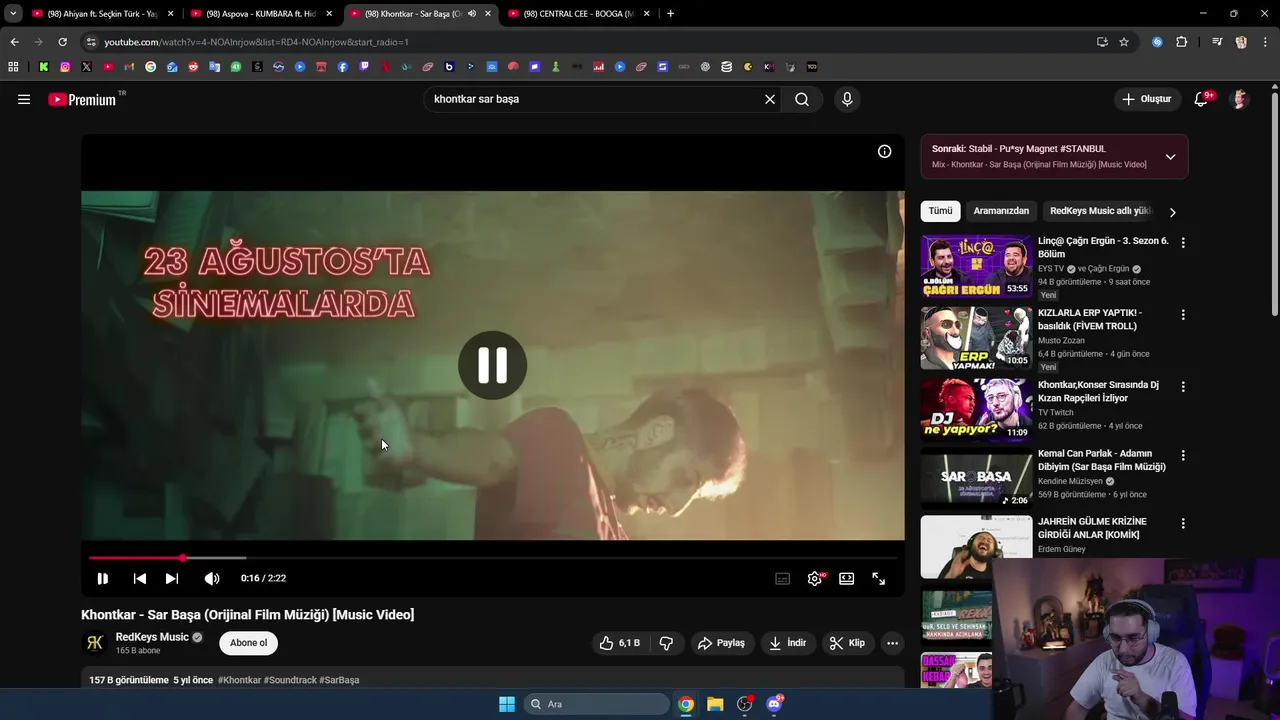1280x720 pixels.
Task: Open YouTube notifications bell
Action: (x=1201, y=99)
